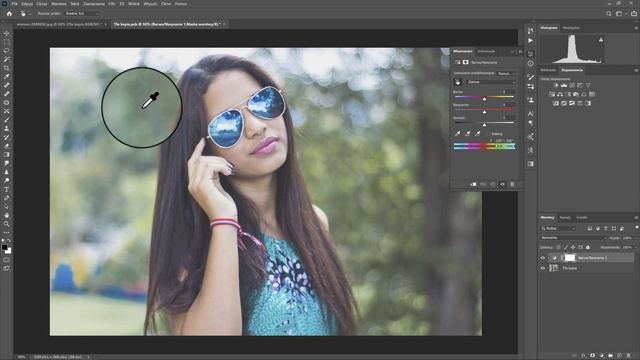Hide the Barwa/Nasycenie 1 layer

543,258
